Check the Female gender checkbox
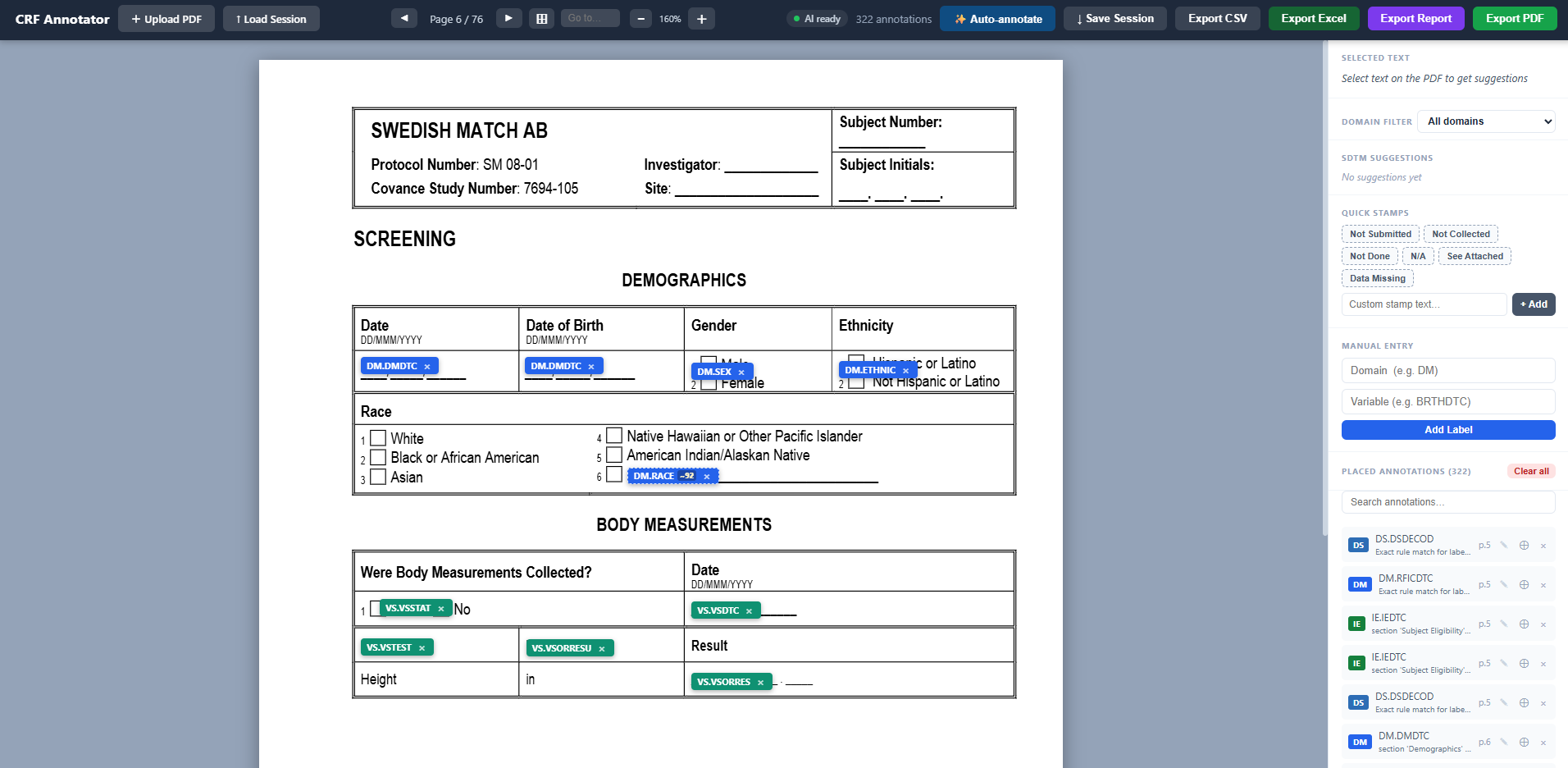 pos(709,384)
